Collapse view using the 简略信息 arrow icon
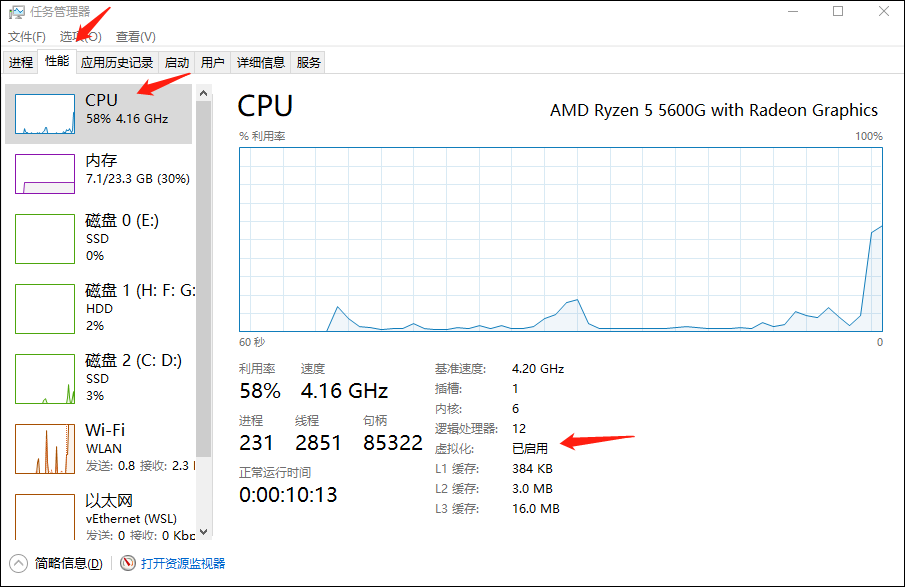The image size is (905, 587). click(x=18, y=563)
